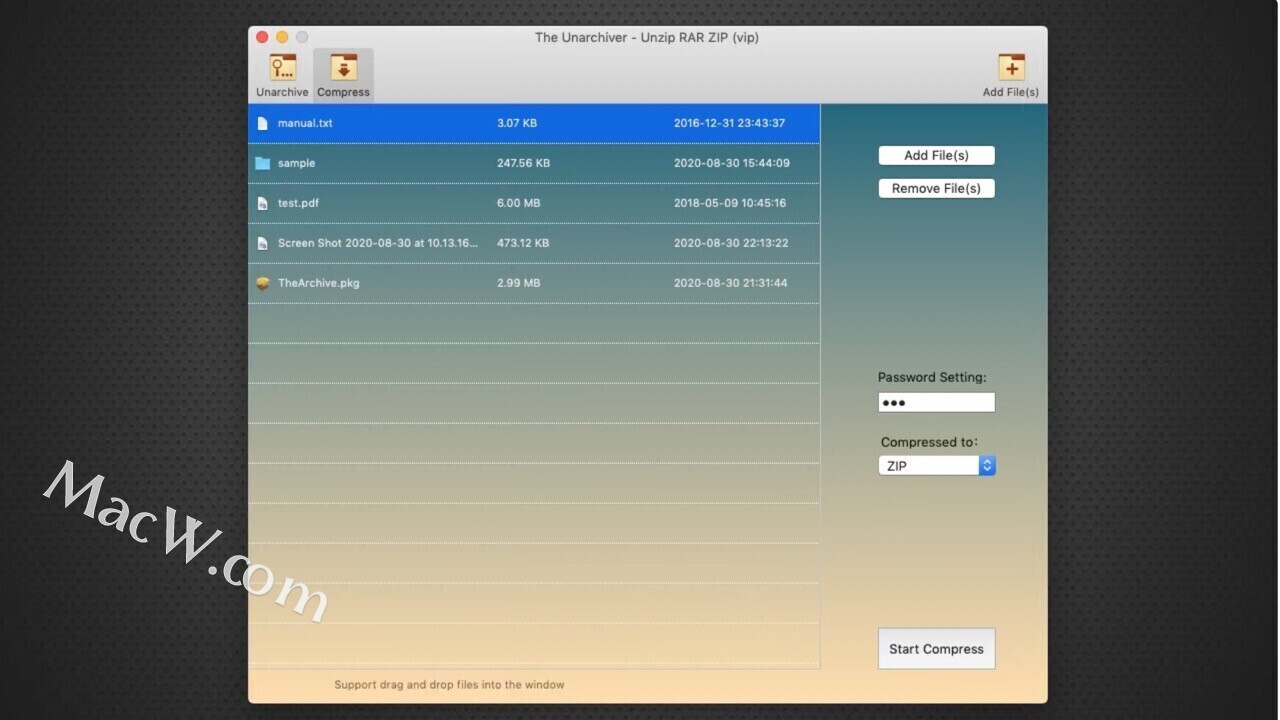
Task: Click the date 2018-05-09 10:45:16
Action: [x=730, y=203]
